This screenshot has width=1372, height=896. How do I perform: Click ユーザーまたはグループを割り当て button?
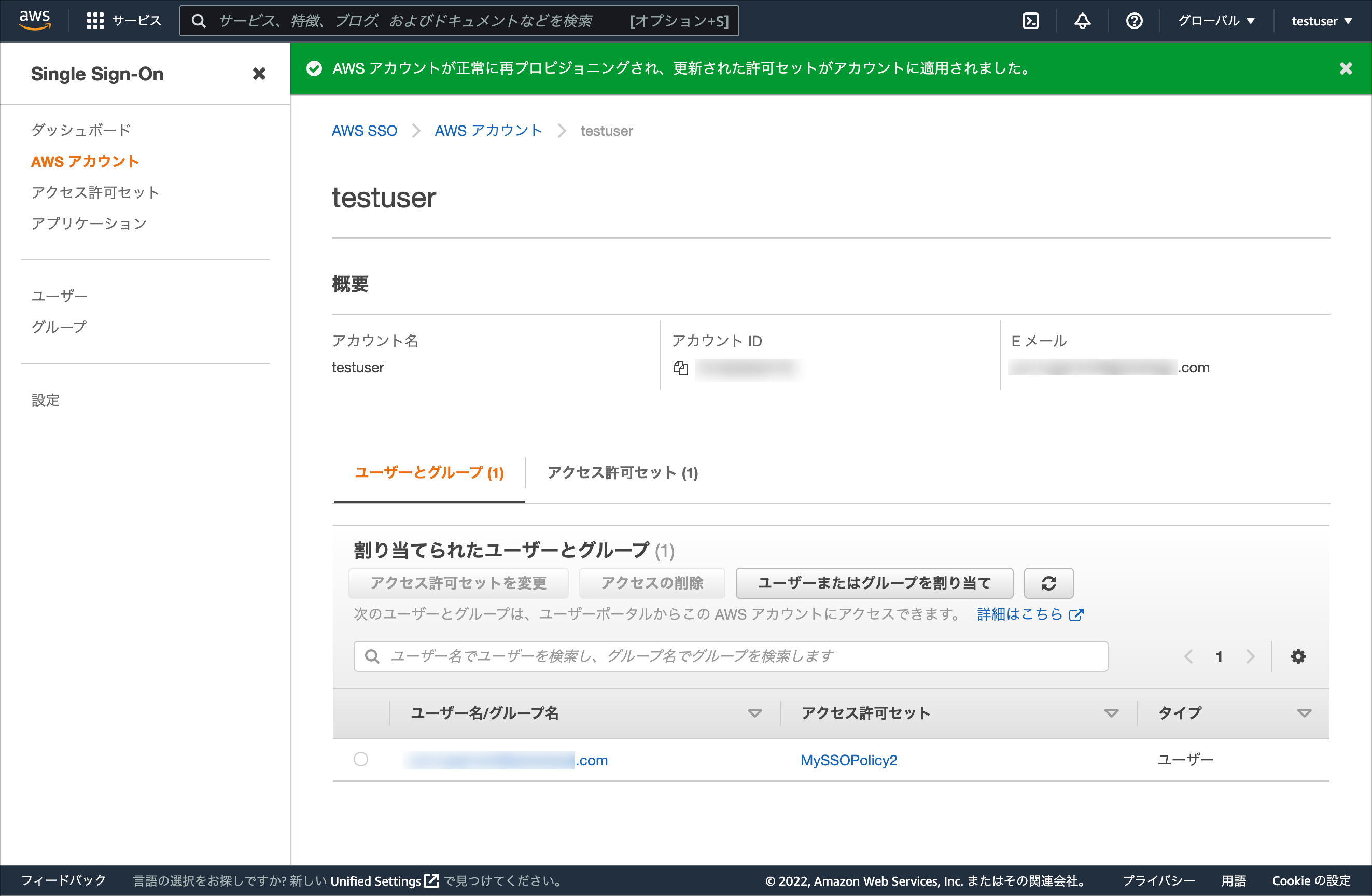coord(874,583)
